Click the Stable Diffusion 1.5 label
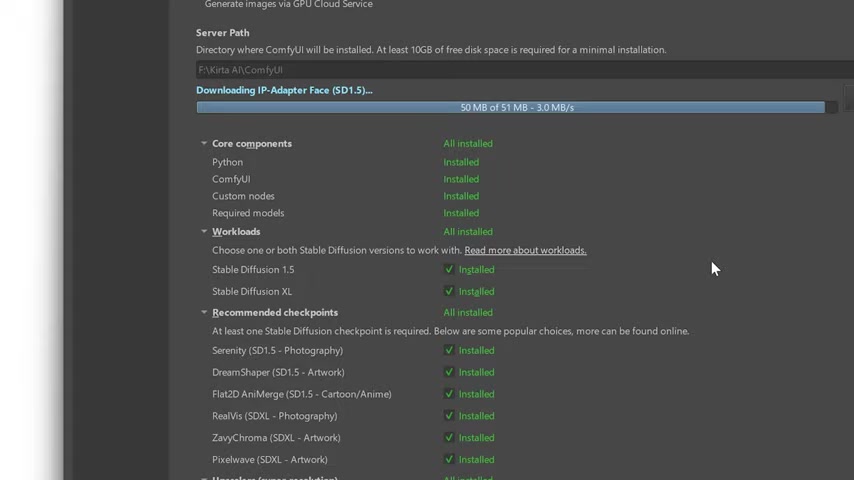Screen dimensions: 854x480 pyautogui.click(x=253, y=269)
